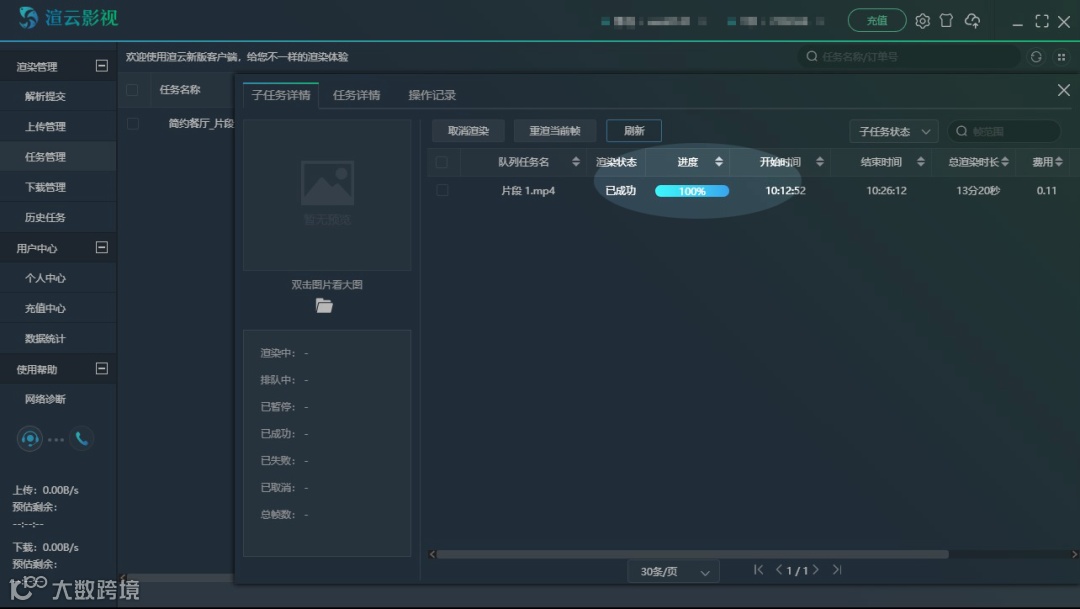Check the select-all checkbox in subtask table
This screenshot has height=609, width=1080.
pos(442,162)
